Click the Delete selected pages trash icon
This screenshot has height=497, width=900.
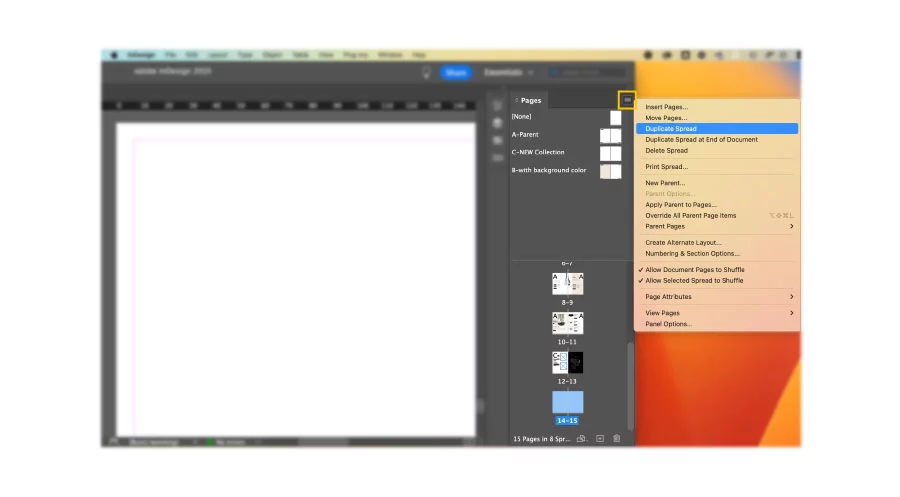coord(616,438)
